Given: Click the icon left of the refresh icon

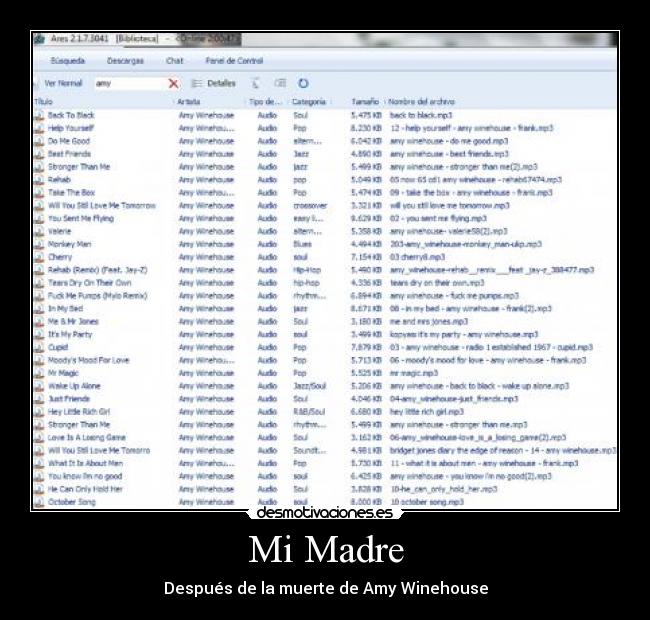Looking at the screenshot, I should 280,83.
